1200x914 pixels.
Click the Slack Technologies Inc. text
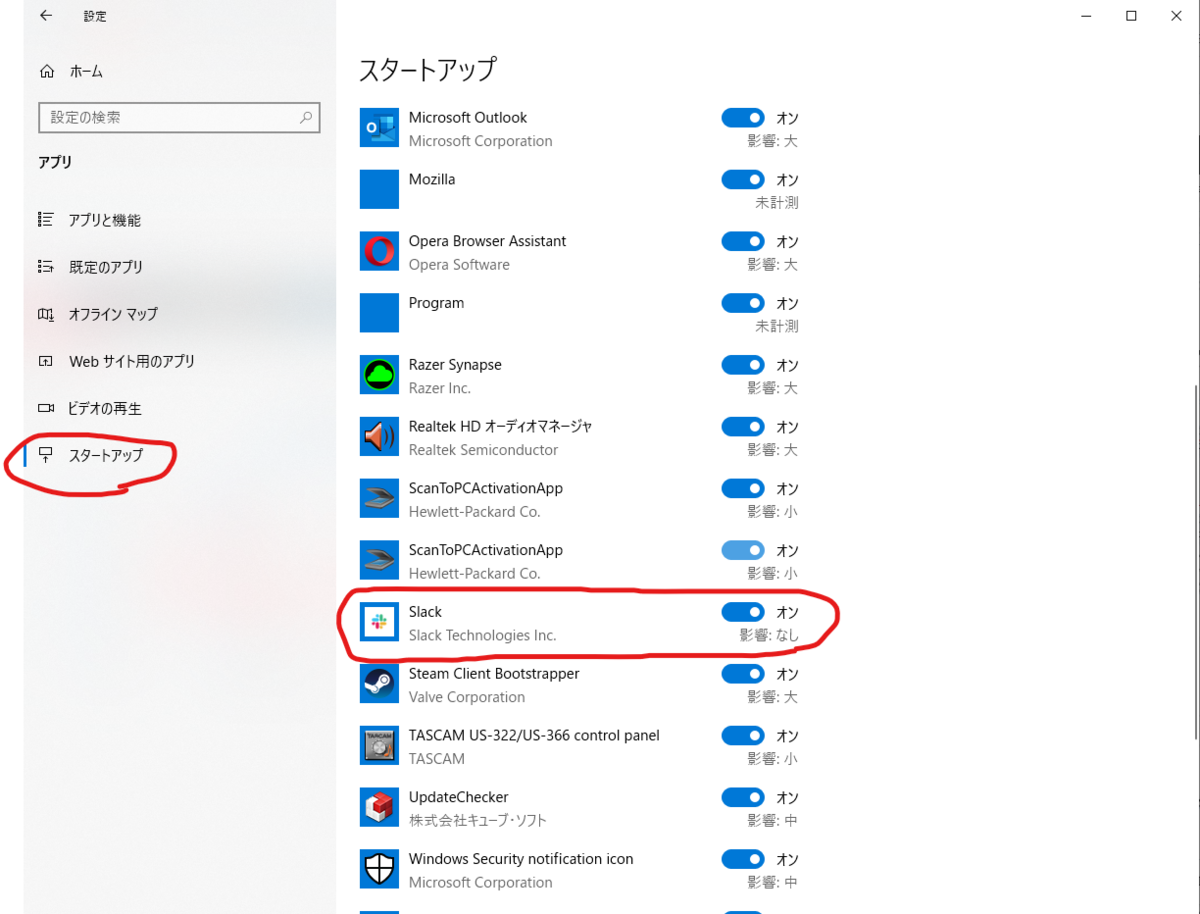(x=482, y=635)
